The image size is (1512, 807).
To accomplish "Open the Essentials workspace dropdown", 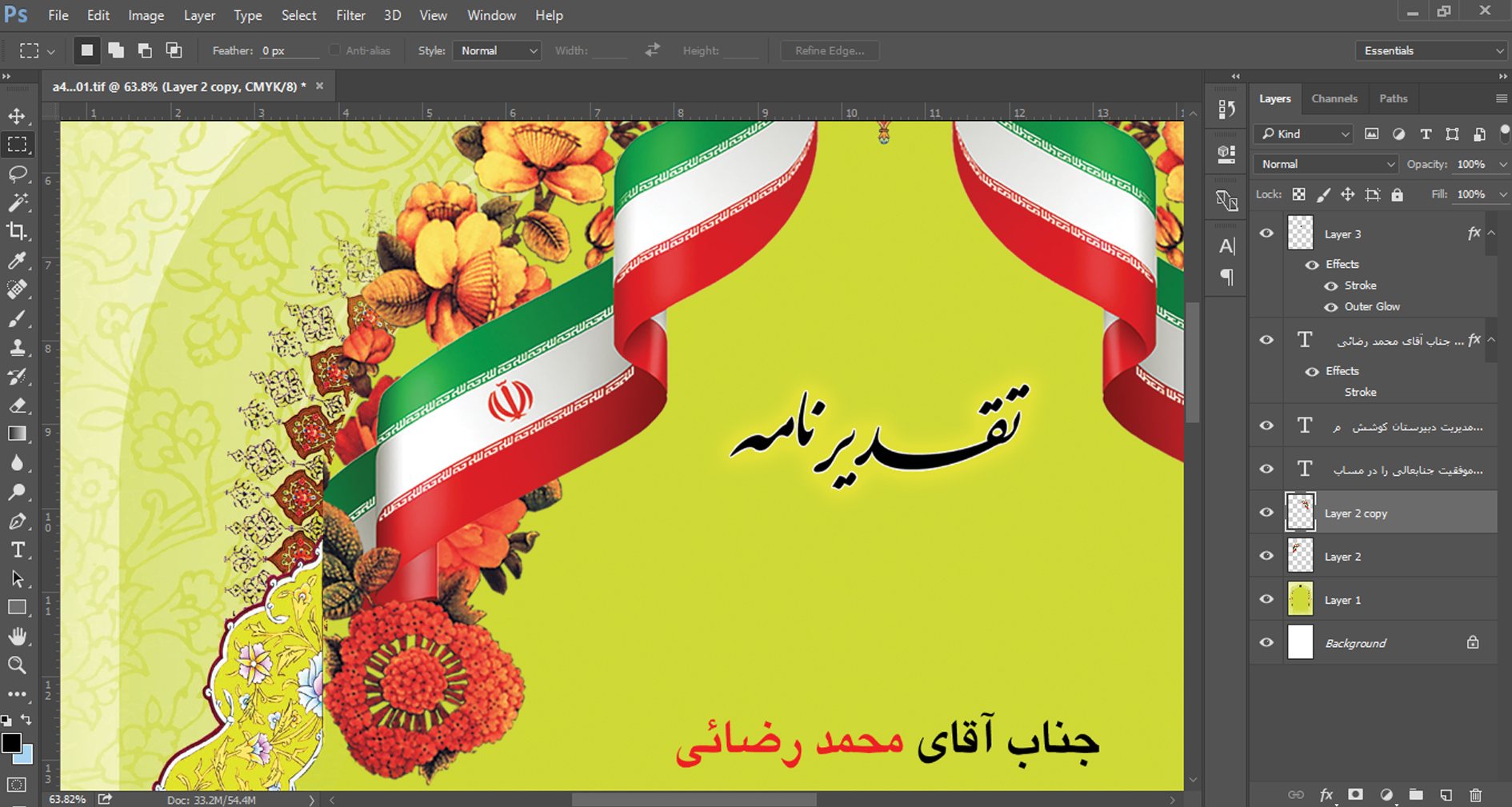I will pos(1431,50).
